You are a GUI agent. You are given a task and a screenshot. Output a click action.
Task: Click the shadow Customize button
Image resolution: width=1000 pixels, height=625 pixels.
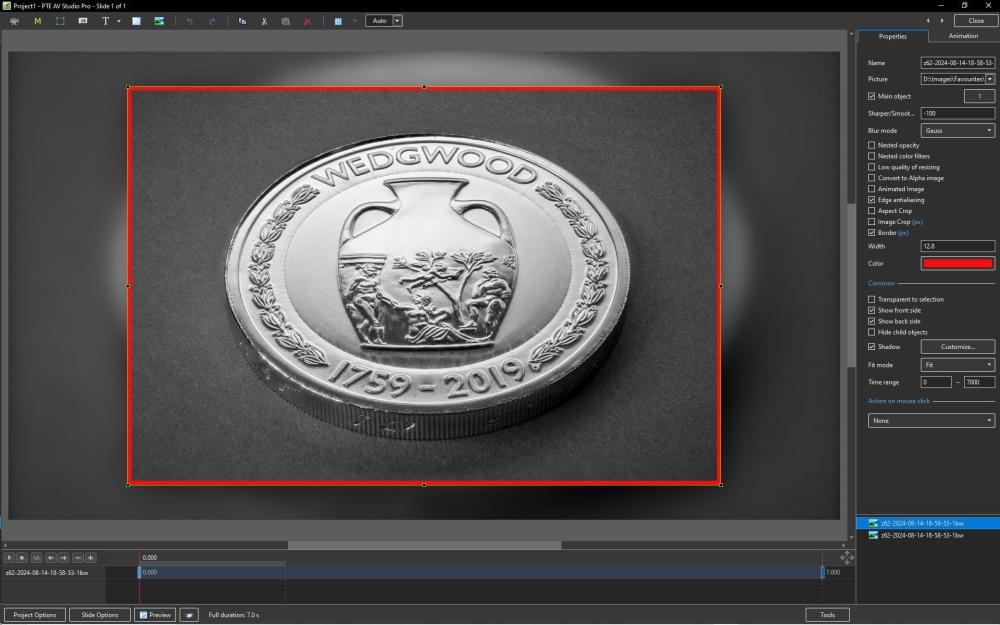pyautogui.click(x=957, y=347)
